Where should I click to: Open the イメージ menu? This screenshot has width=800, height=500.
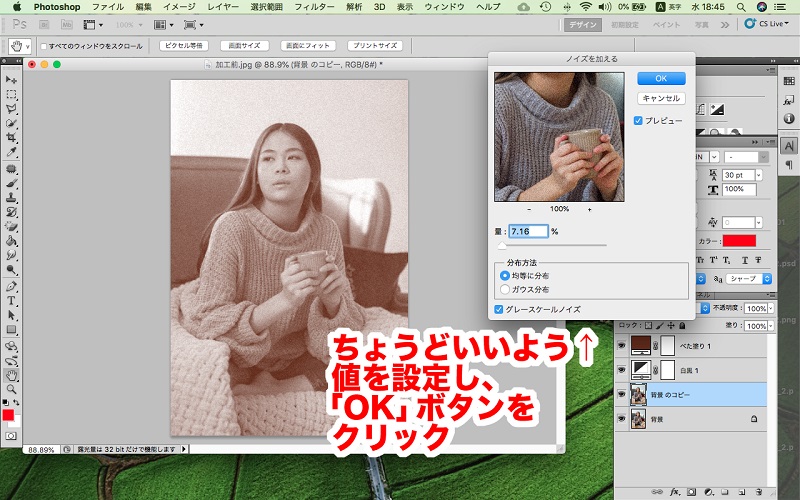179,7
